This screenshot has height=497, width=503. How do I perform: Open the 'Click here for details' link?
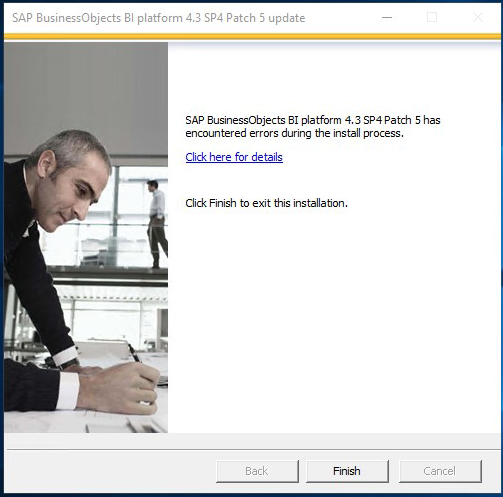pyautogui.click(x=234, y=157)
